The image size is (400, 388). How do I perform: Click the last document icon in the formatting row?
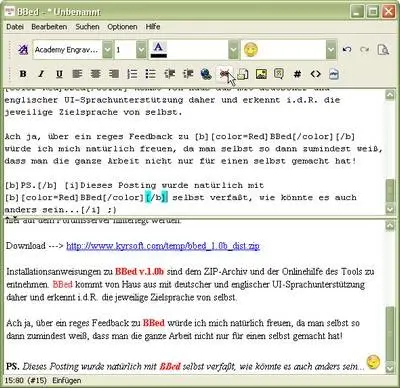point(334,74)
